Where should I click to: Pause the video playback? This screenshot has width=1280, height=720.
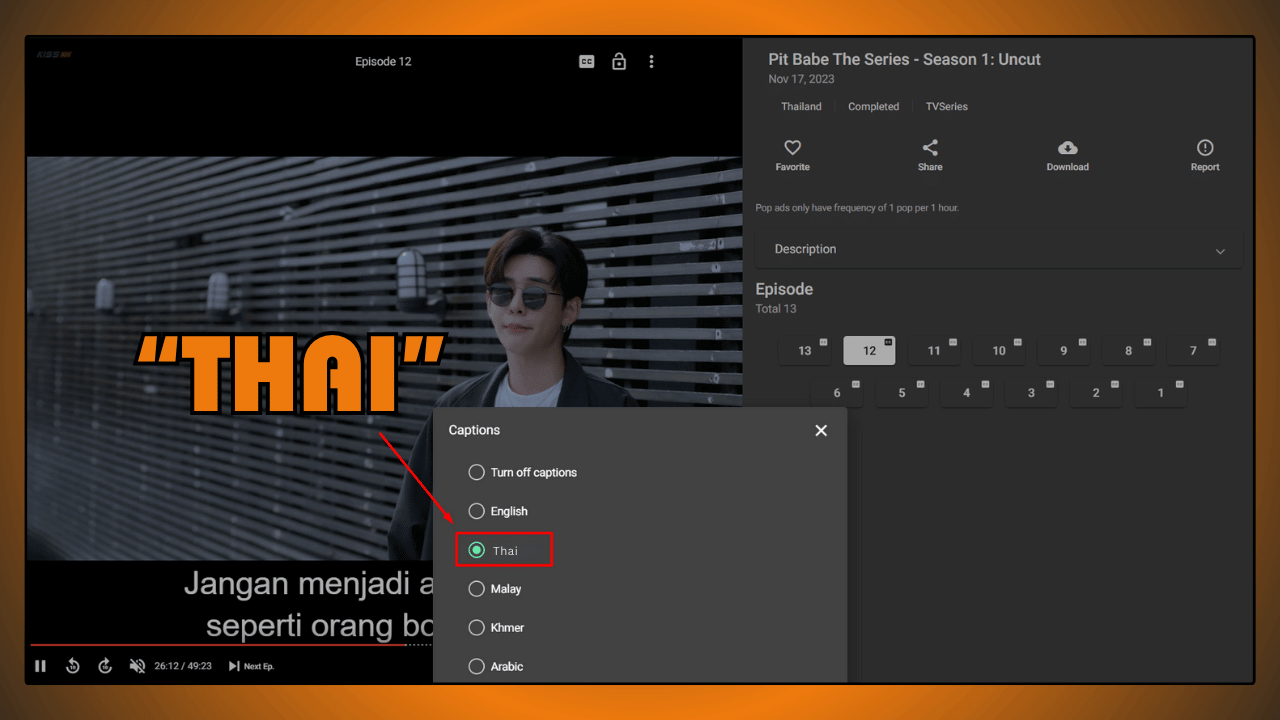[x=41, y=666]
